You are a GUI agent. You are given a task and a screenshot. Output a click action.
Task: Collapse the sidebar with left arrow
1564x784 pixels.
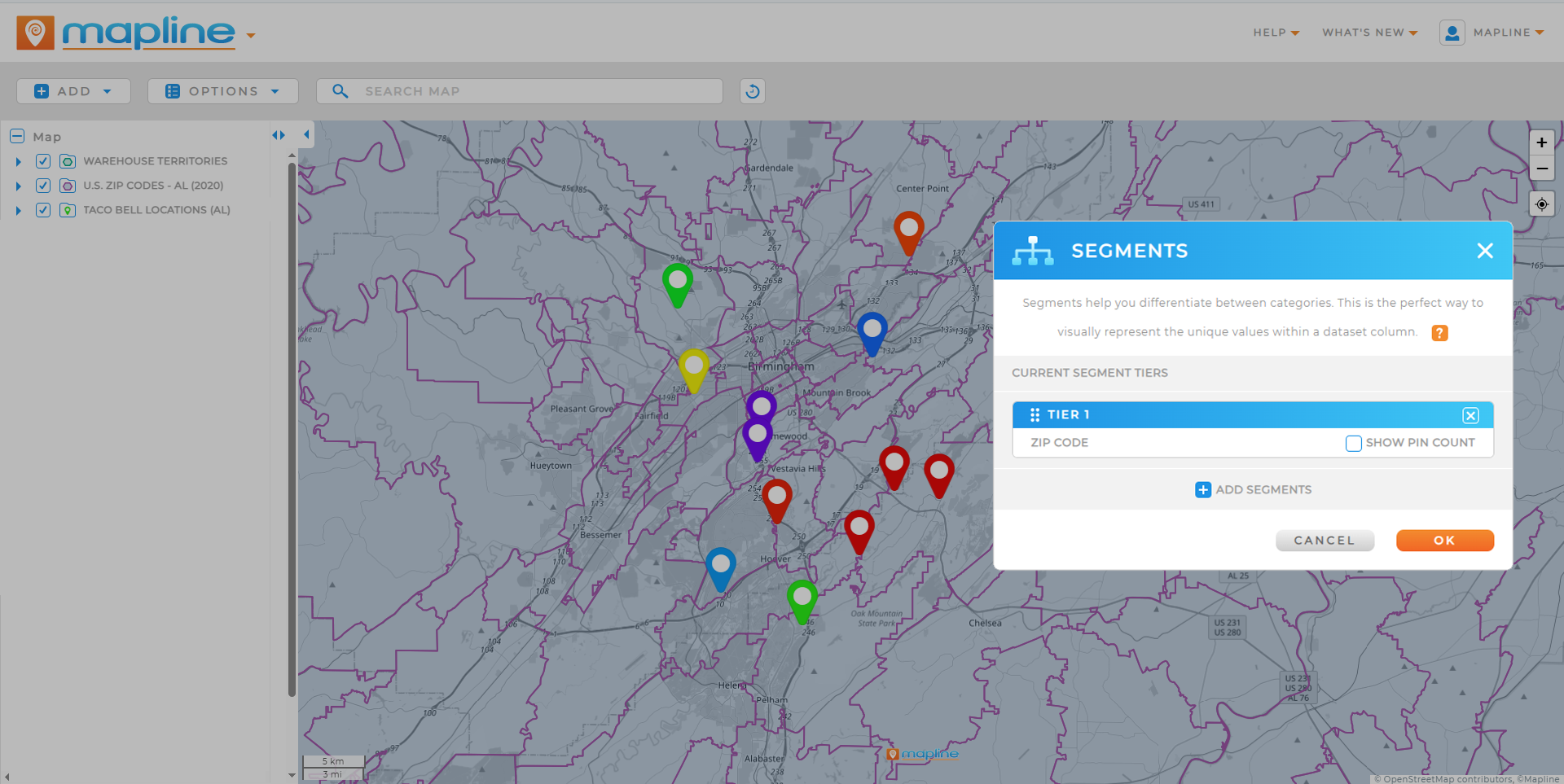tap(306, 134)
